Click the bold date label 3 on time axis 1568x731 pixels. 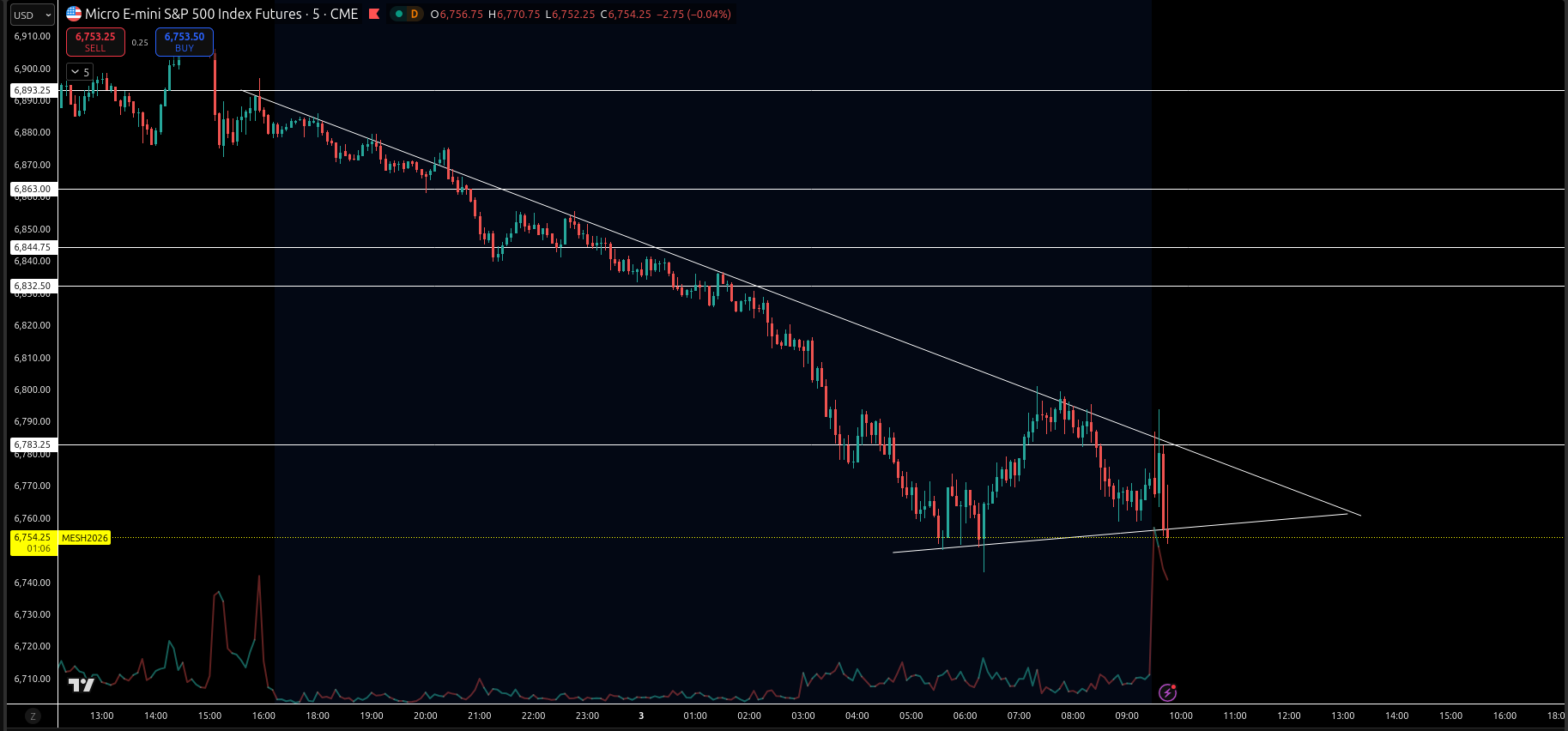[641, 716]
